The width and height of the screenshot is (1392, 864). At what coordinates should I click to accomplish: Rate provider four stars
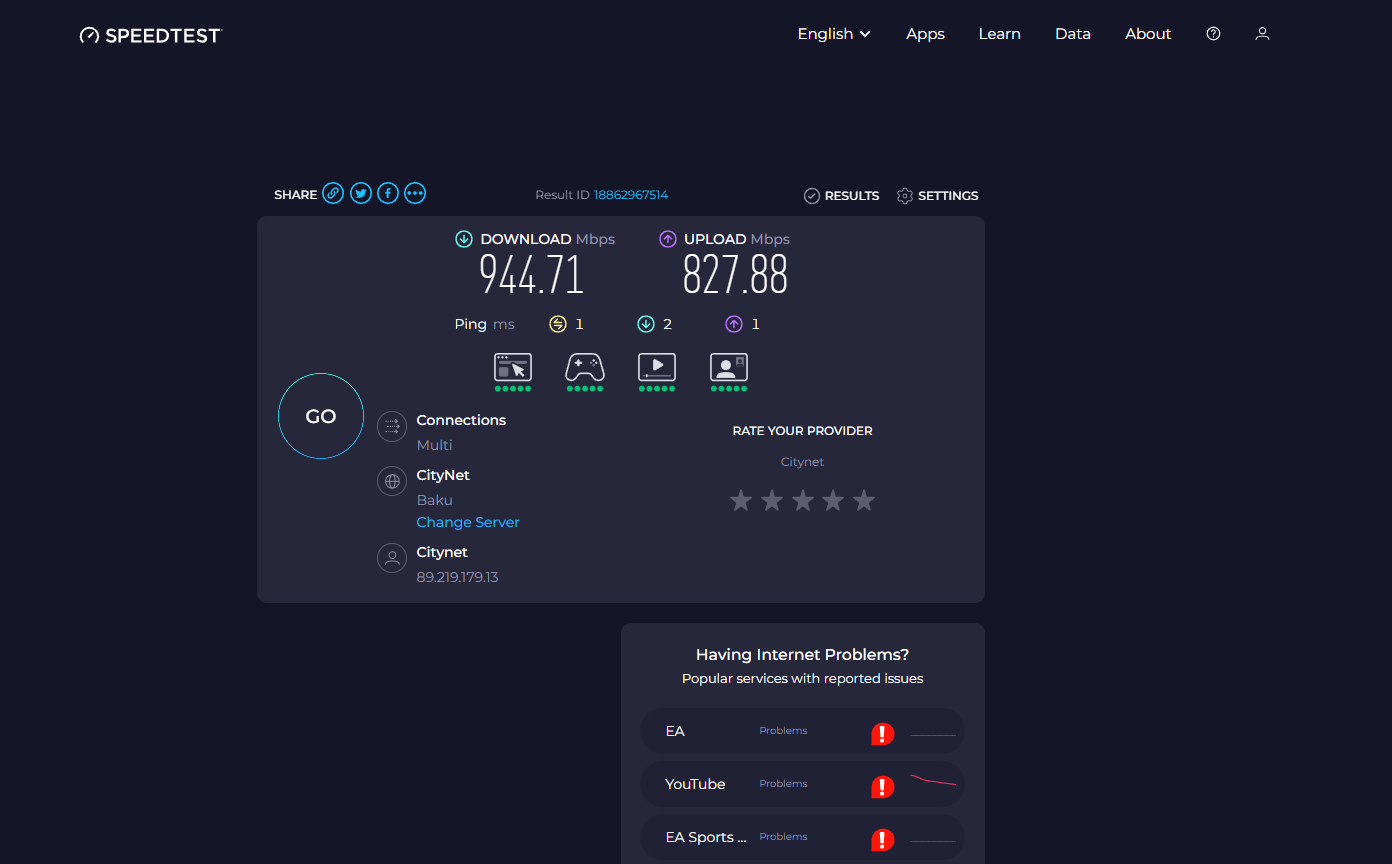pyautogui.click(x=833, y=500)
